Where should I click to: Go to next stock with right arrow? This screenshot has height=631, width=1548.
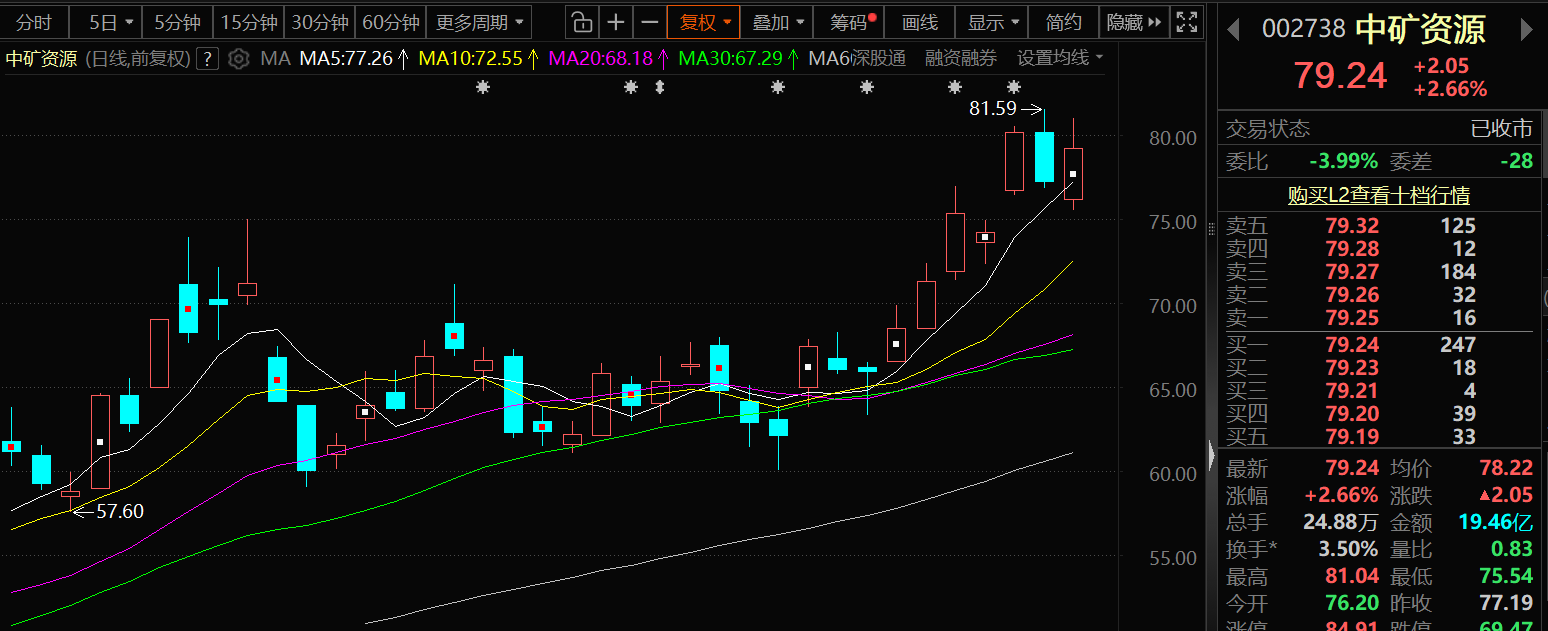[x=1526, y=30]
